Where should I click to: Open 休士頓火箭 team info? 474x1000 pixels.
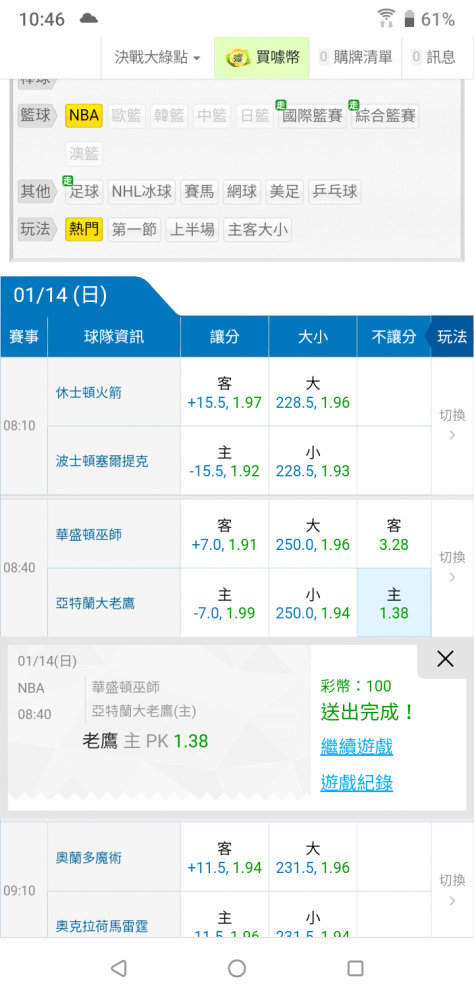88,392
